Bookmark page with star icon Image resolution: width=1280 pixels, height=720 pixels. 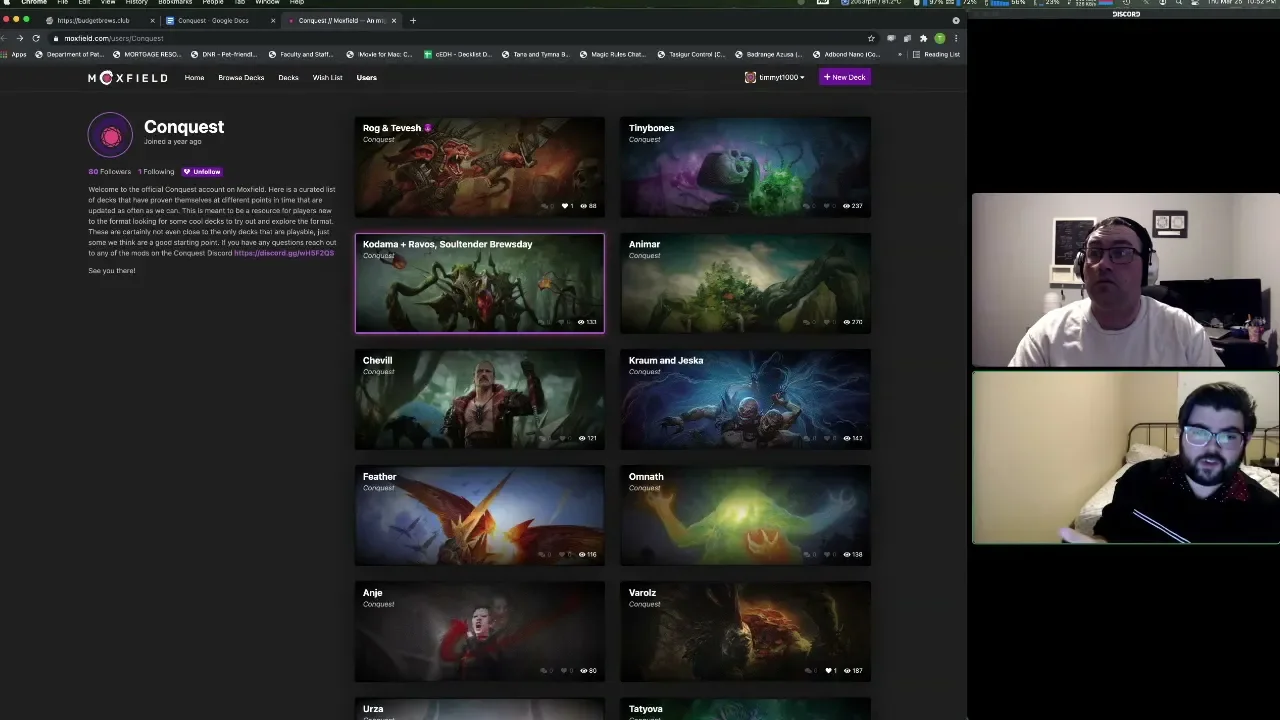[871, 38]
